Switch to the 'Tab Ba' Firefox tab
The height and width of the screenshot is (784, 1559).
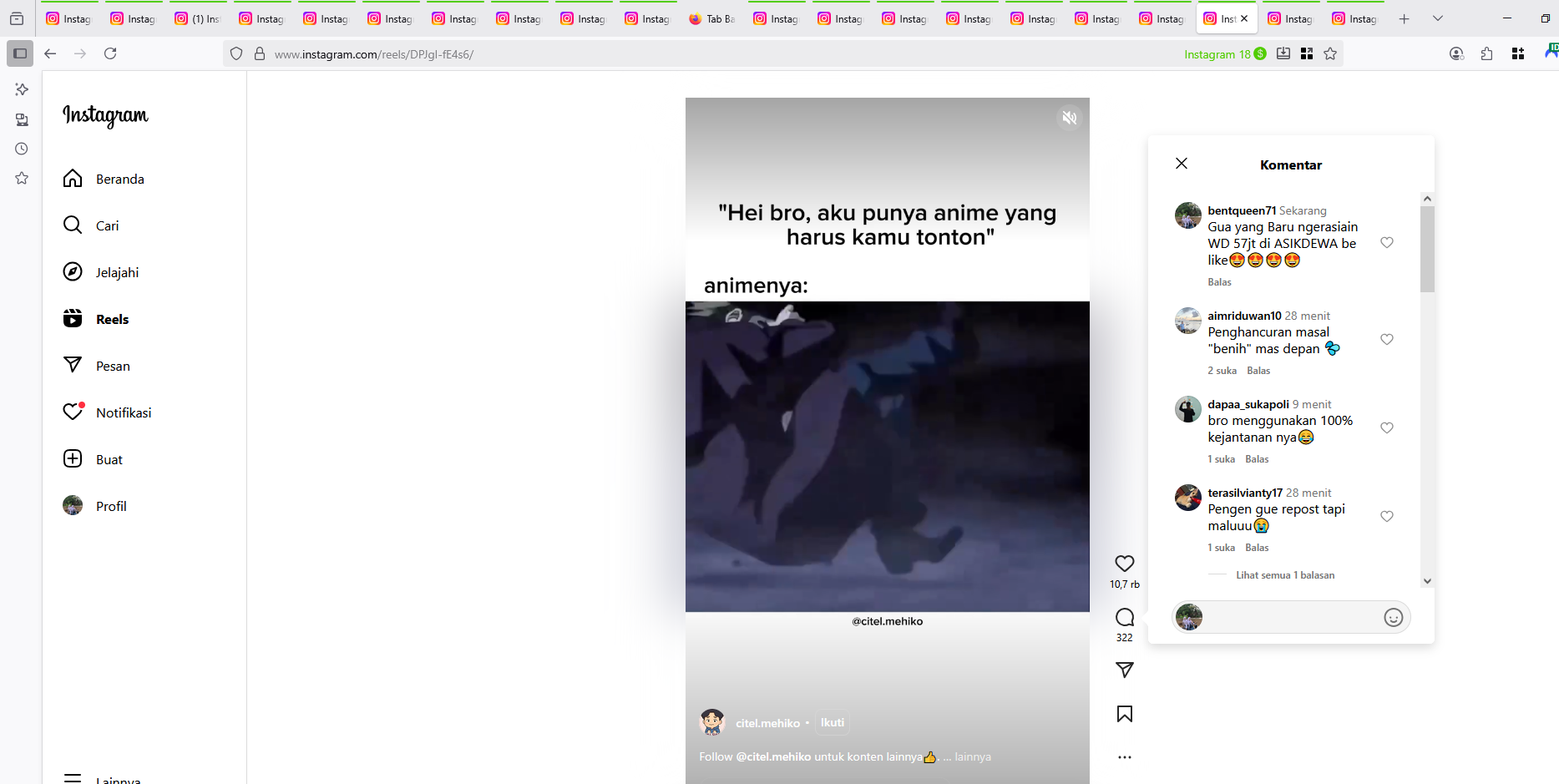(713, 18)
